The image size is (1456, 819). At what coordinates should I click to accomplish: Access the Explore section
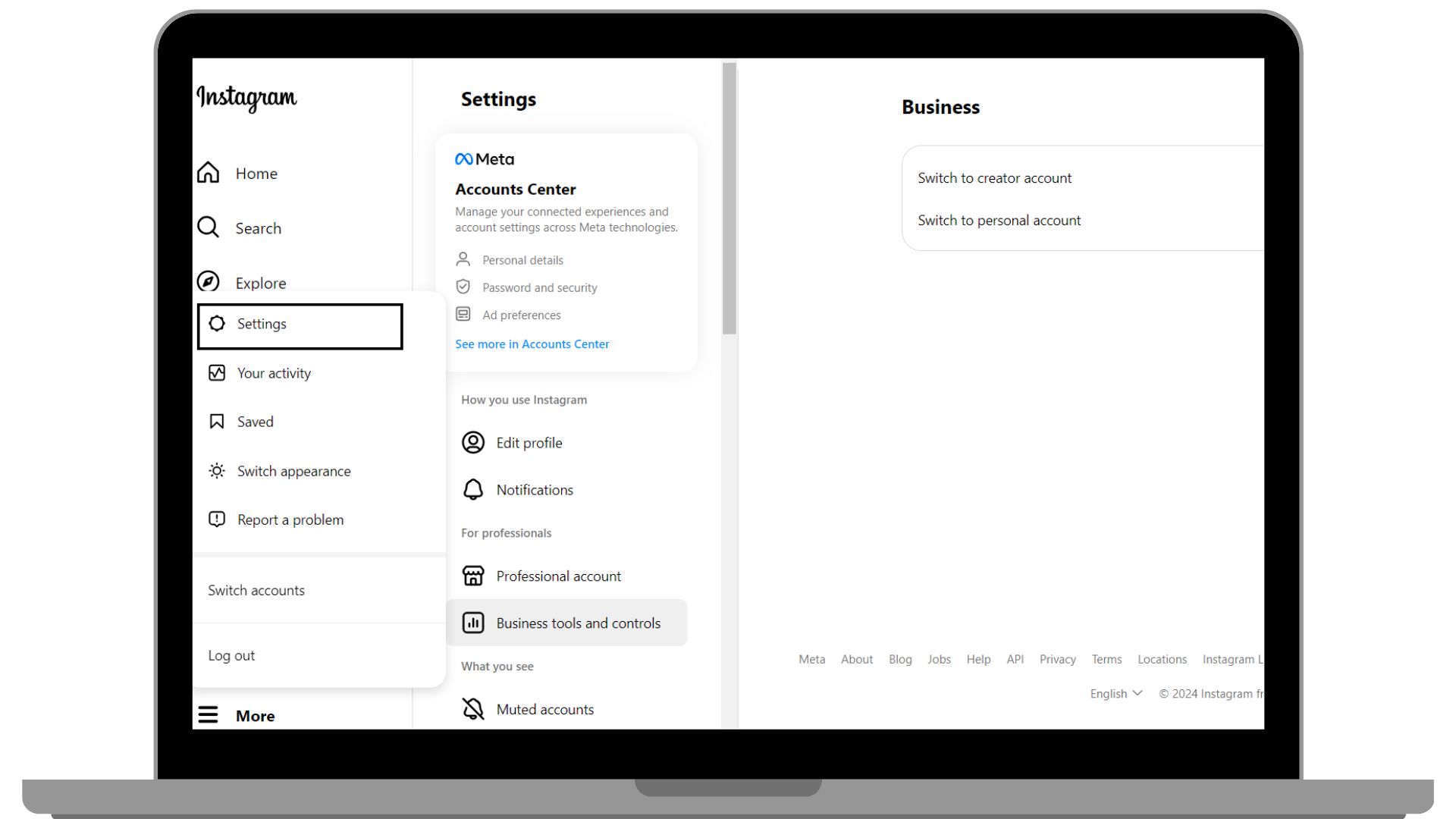pyautogui.click(x=260, y=282)
